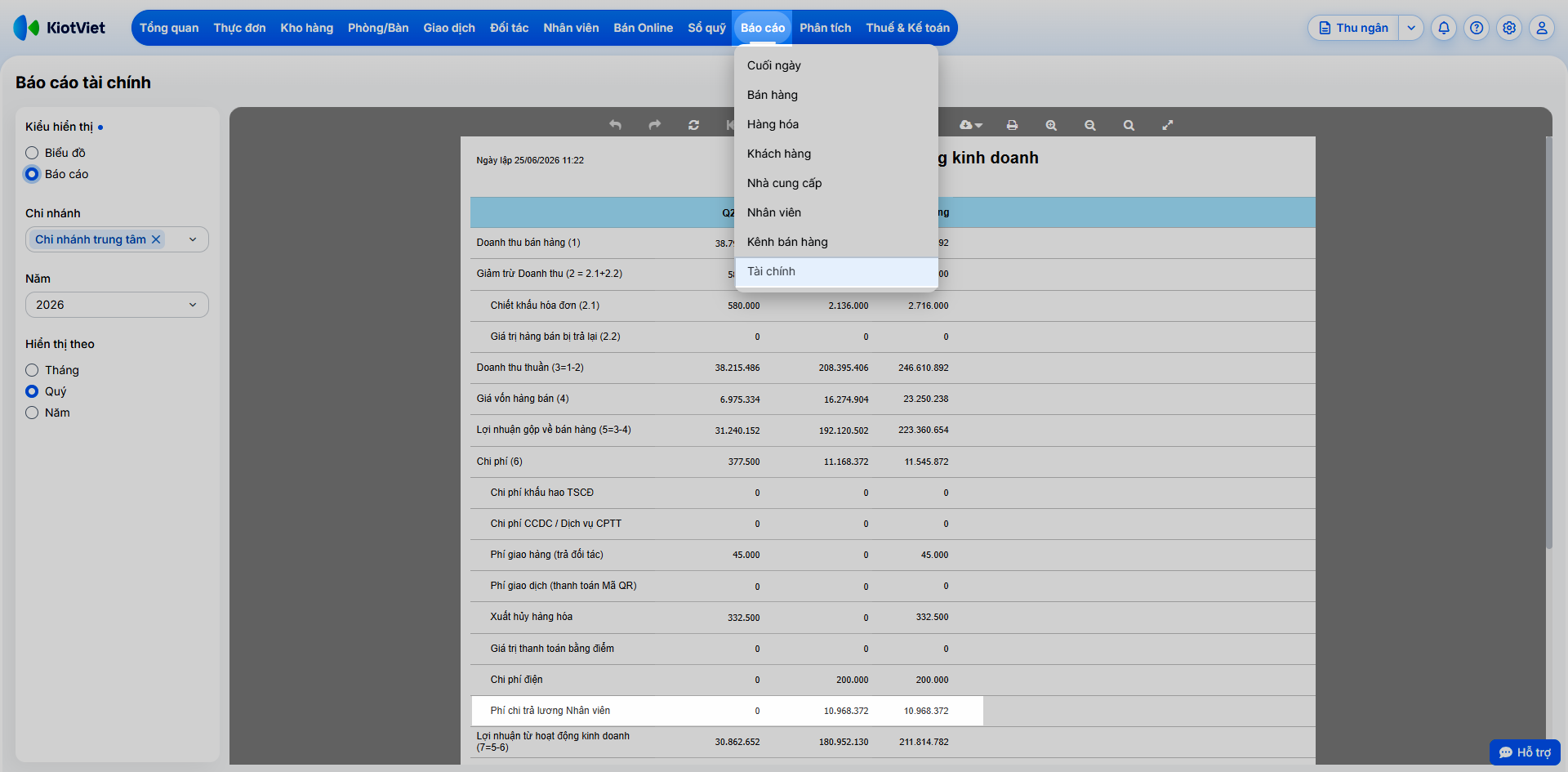Open Thực đơn tab
Screen dimensions: 1568x772
(x=239, y=28)
